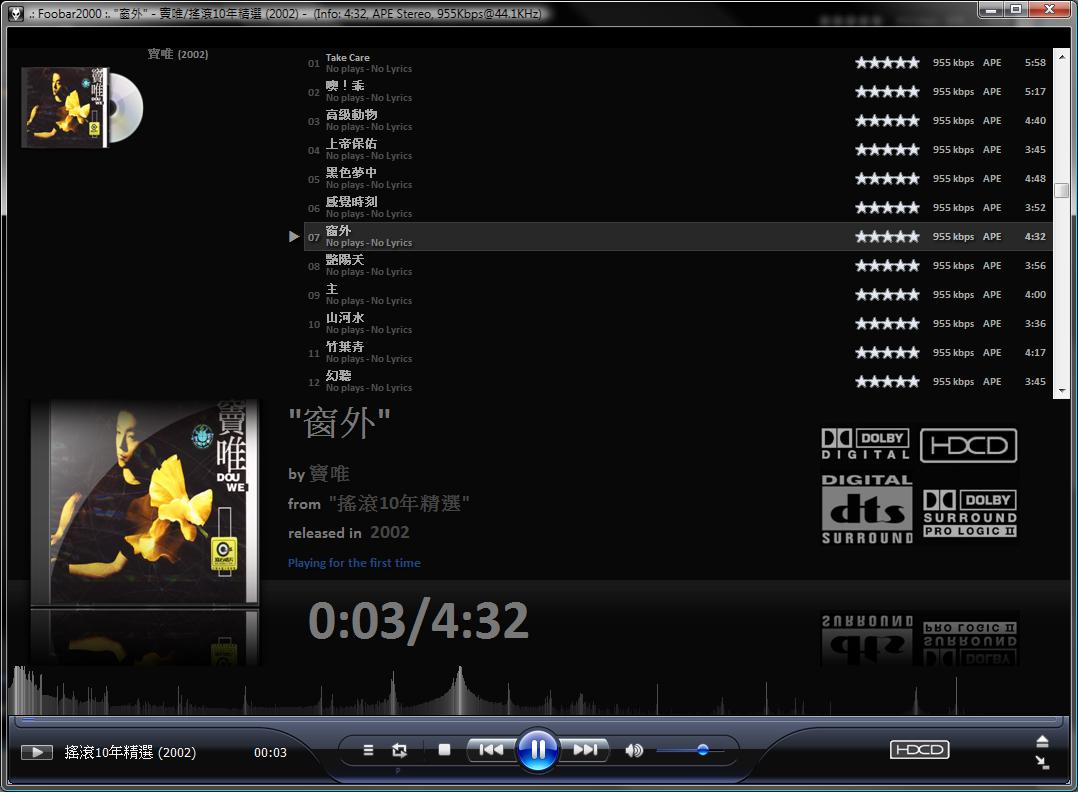
Task: Select the playing track 07 窗外
Action: [677, 236]
